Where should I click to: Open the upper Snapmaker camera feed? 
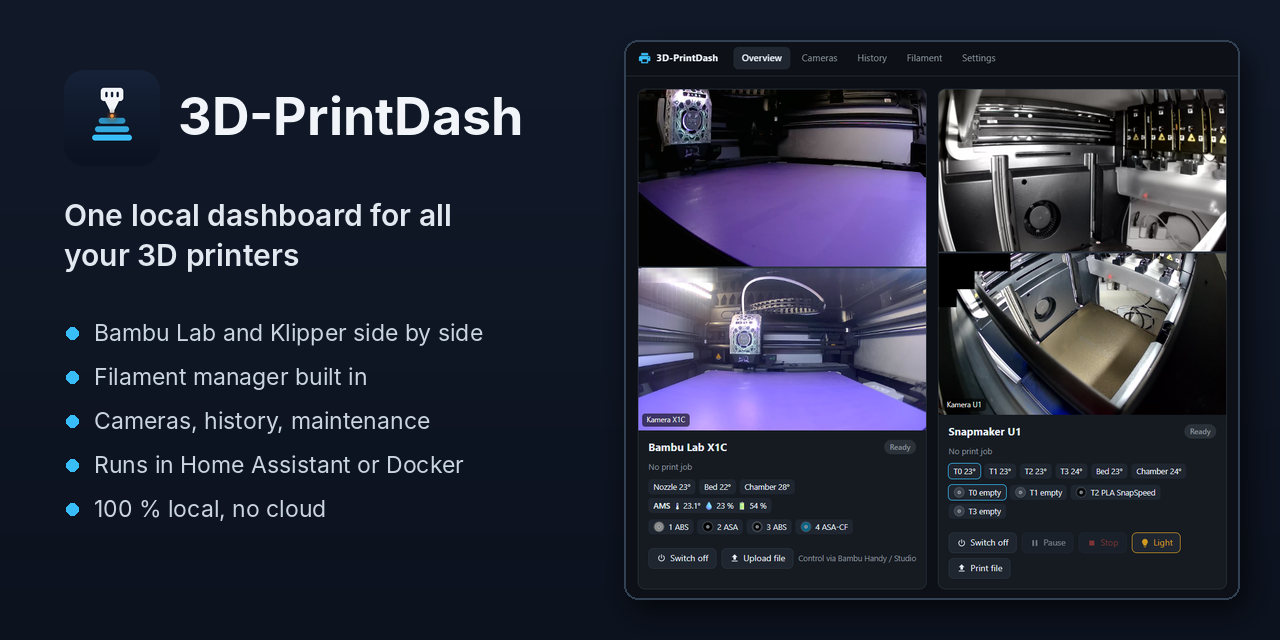(1082, 171)
